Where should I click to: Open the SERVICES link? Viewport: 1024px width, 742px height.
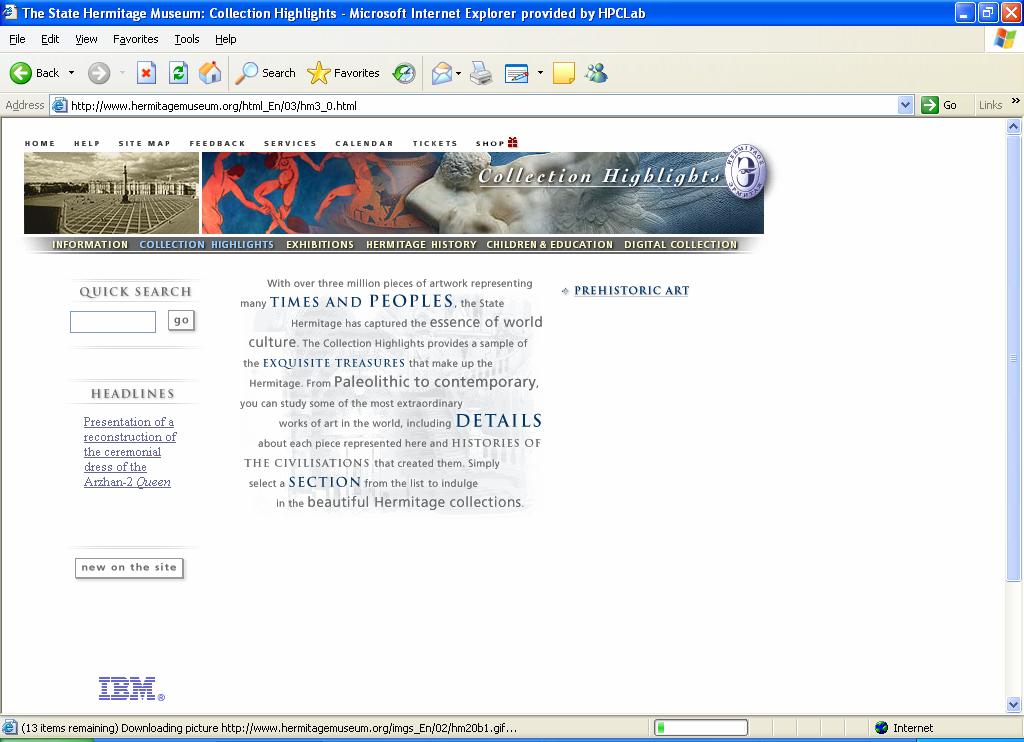click(x=290, y=143)
